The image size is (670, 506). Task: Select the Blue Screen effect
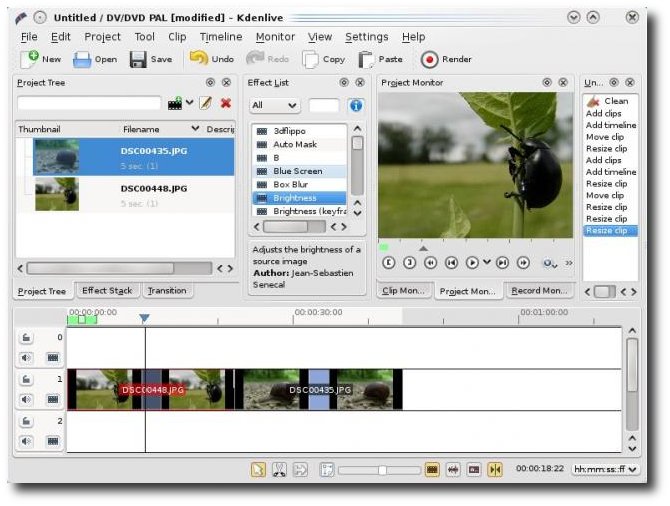[x=300, y=171]
